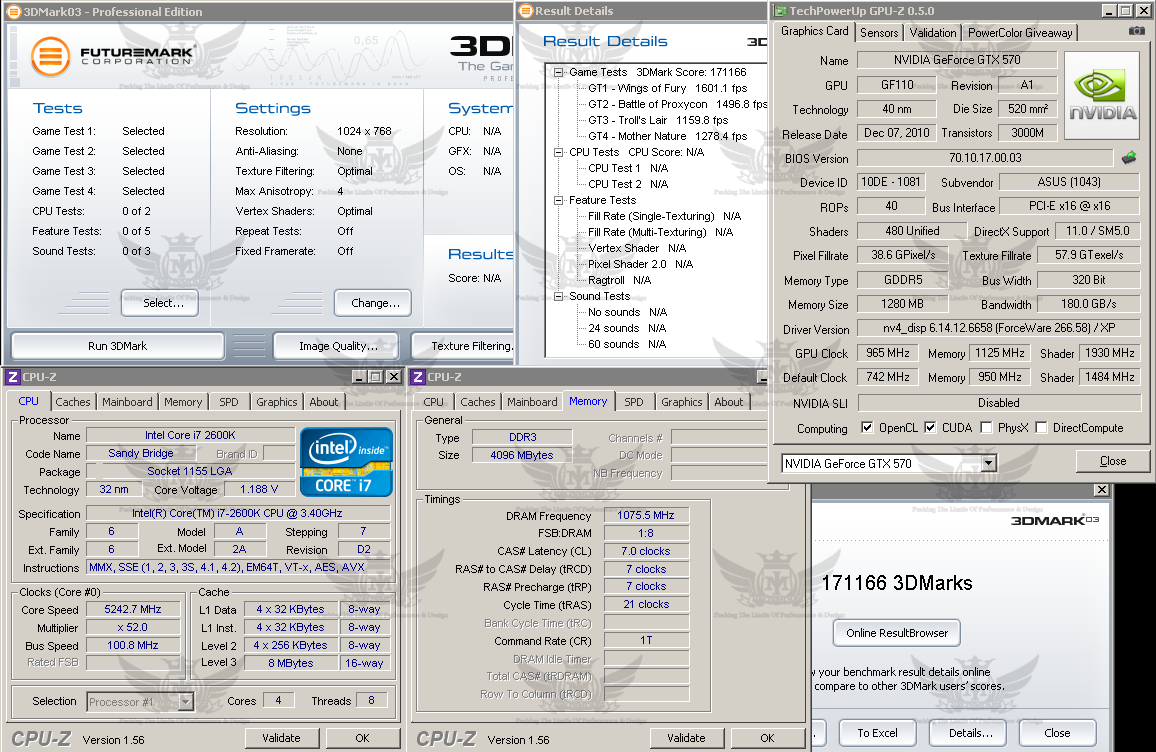The height and width of the screenshot is (752, 1156).
Task: Click the BIOS Version field in GPU-Z
Action: [x=985, y=158]
